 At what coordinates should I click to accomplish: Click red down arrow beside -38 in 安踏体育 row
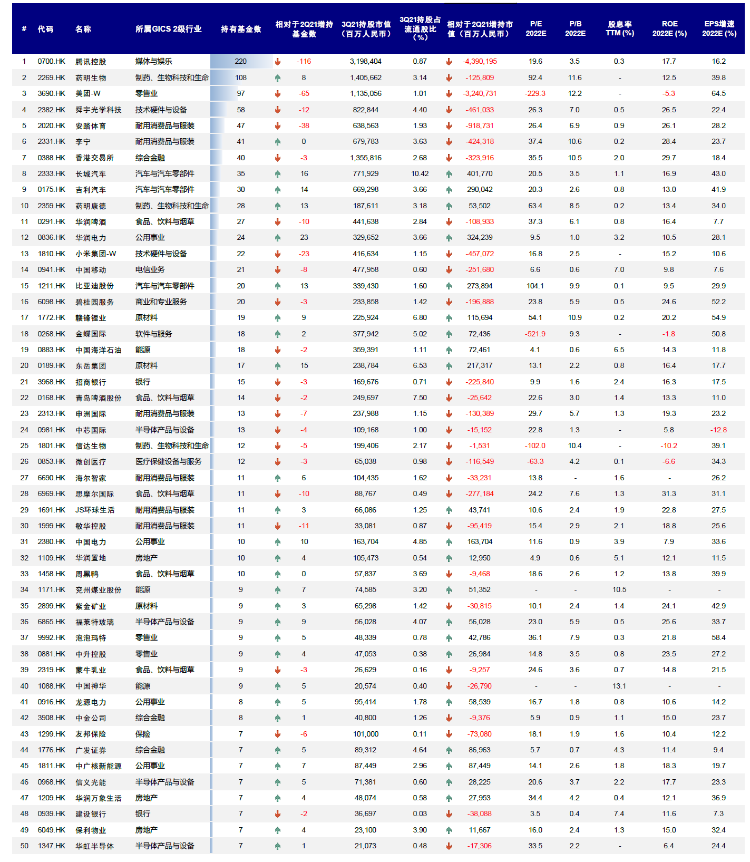pos(278,126)
